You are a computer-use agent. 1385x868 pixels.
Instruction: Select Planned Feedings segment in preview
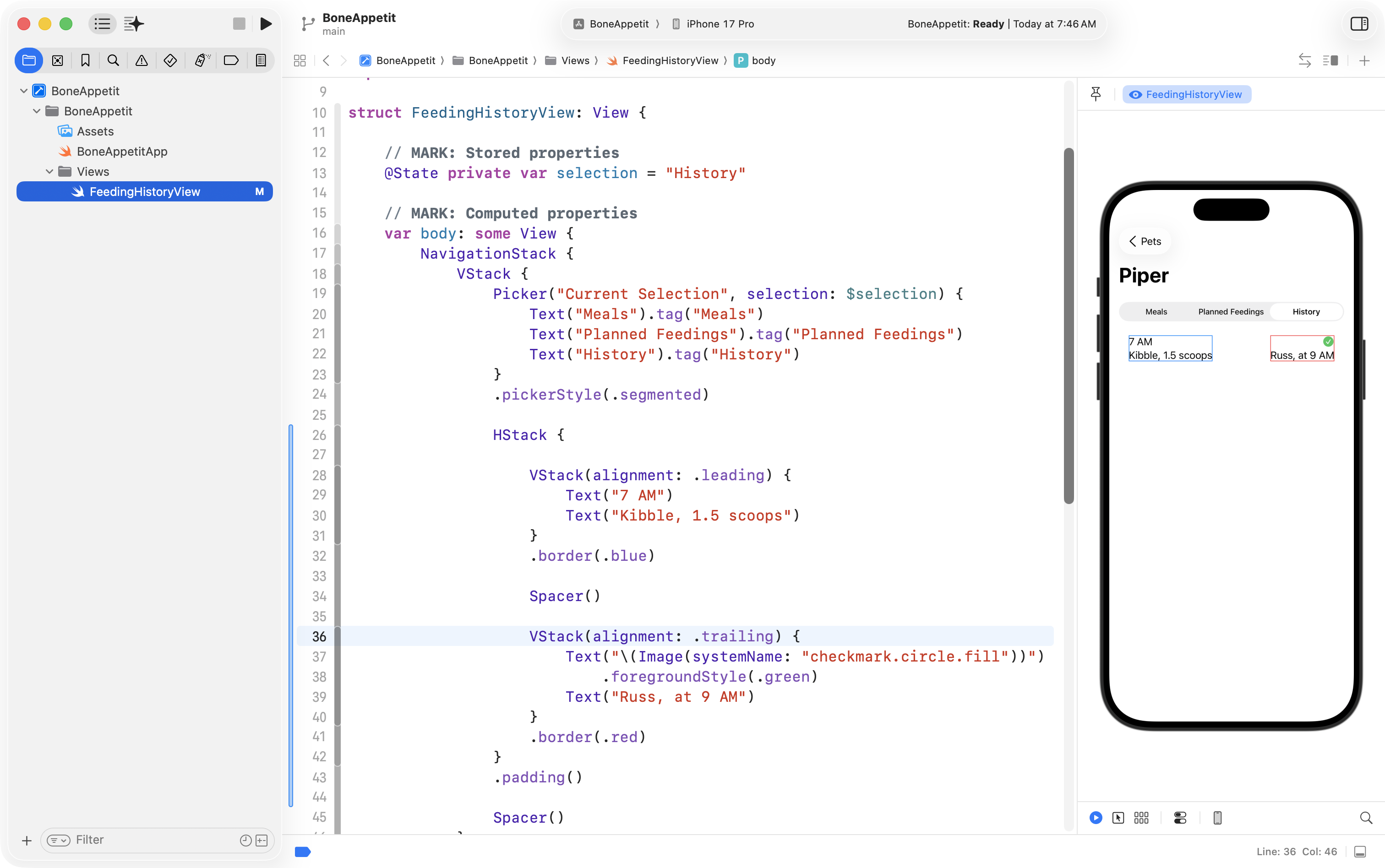(x=1231, y=312)
